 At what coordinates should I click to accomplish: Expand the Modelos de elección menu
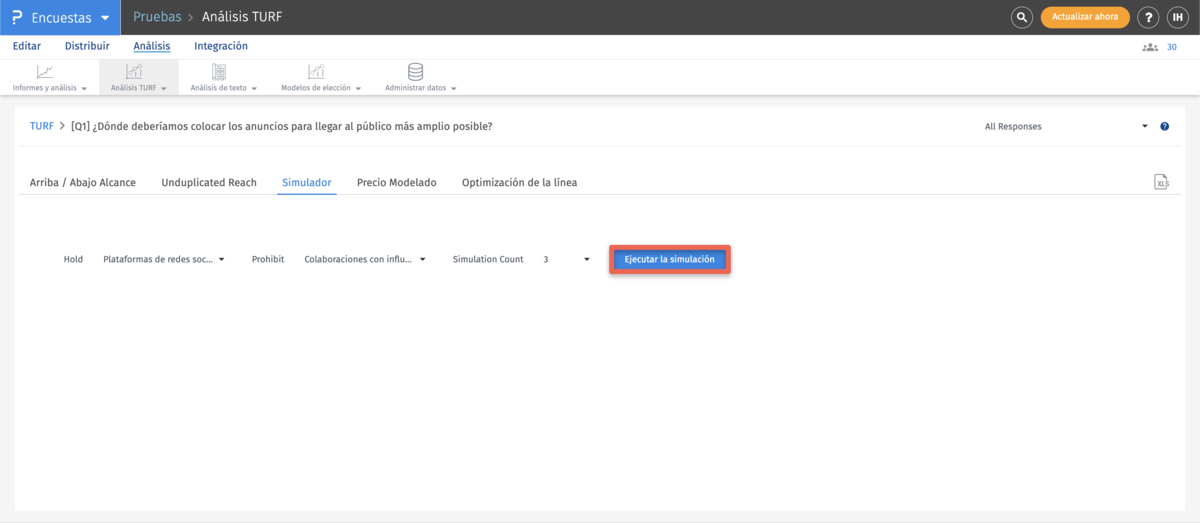[x=358, y=88]
